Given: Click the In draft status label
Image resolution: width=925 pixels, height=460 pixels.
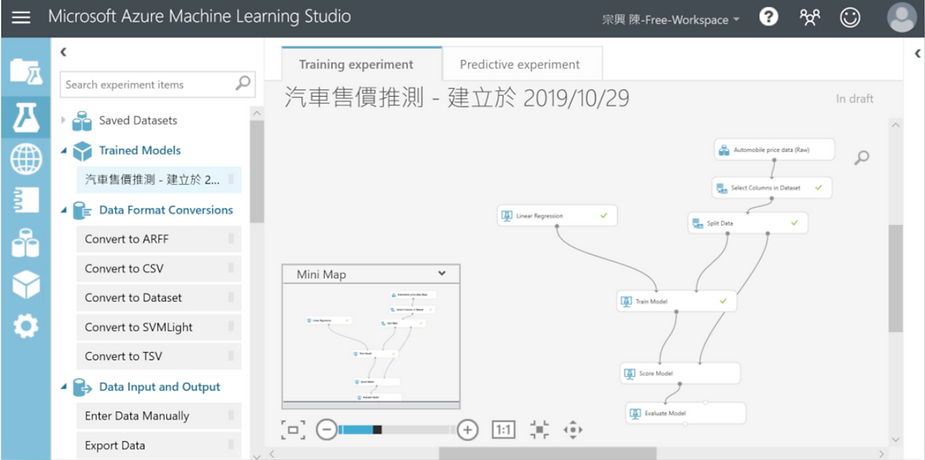Looking at the screenshot, I should point(854,98).
